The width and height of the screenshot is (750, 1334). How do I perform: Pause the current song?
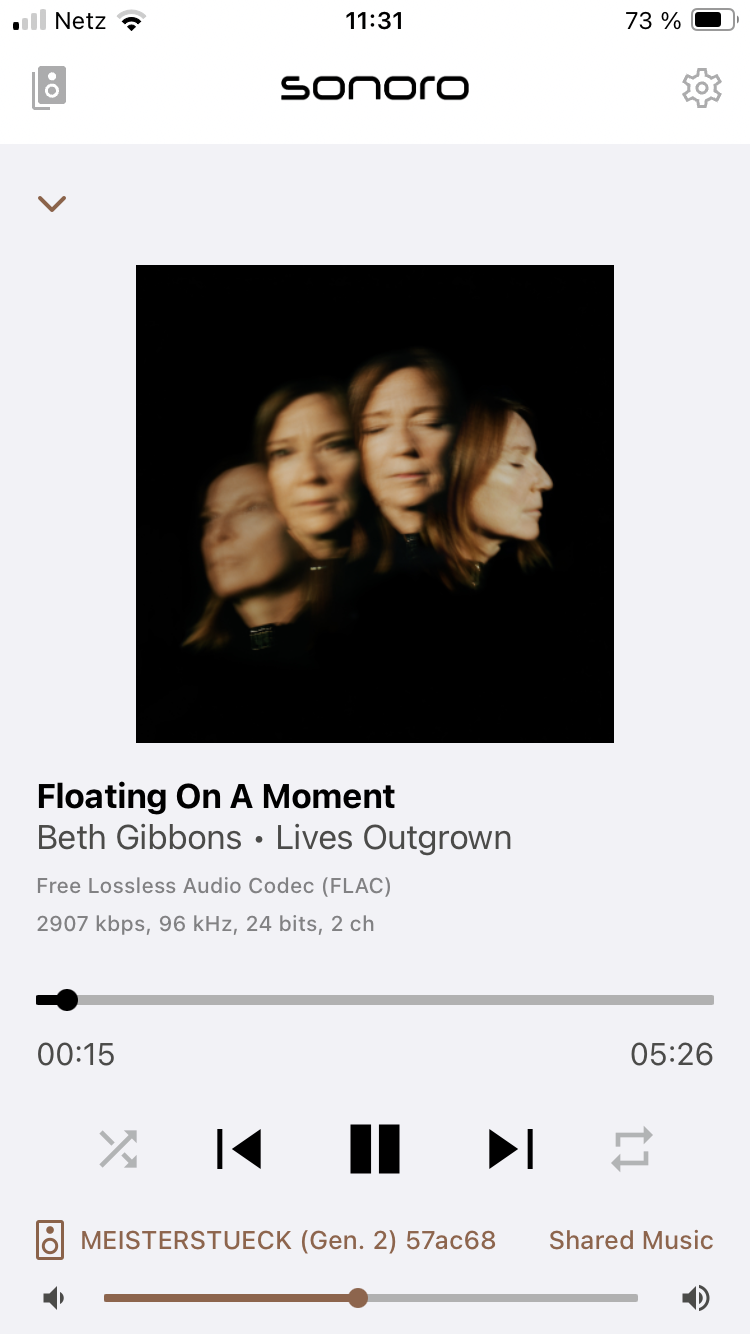coord(375,1149)
